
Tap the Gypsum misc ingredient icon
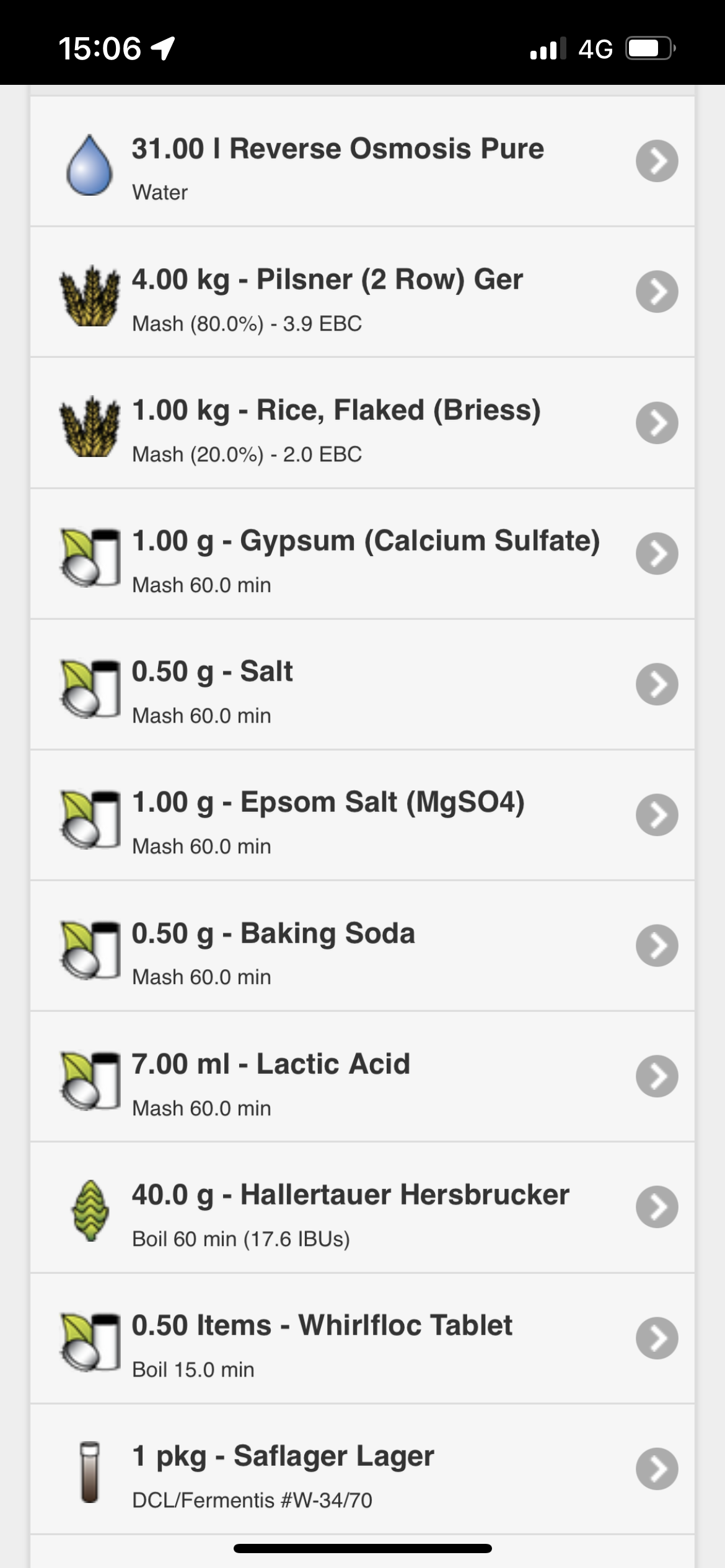click(x=90, y=557)
